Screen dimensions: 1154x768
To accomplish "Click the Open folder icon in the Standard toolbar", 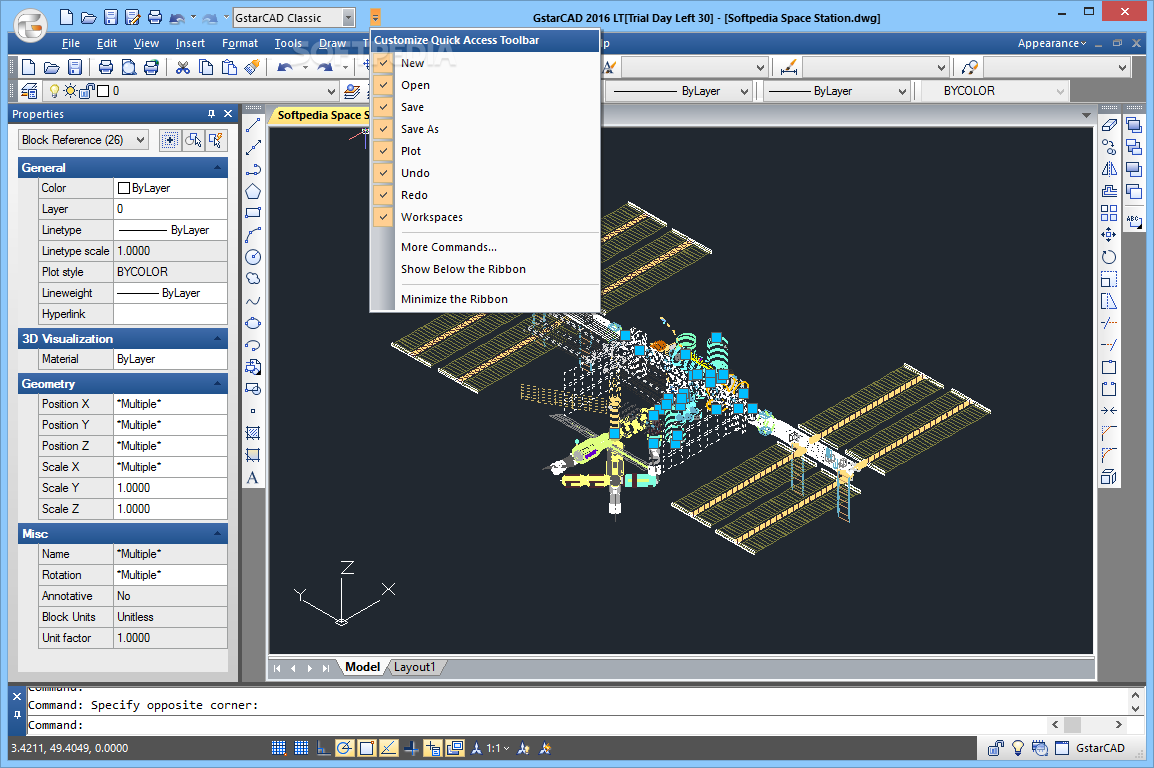I will click(x=52, y=68).
